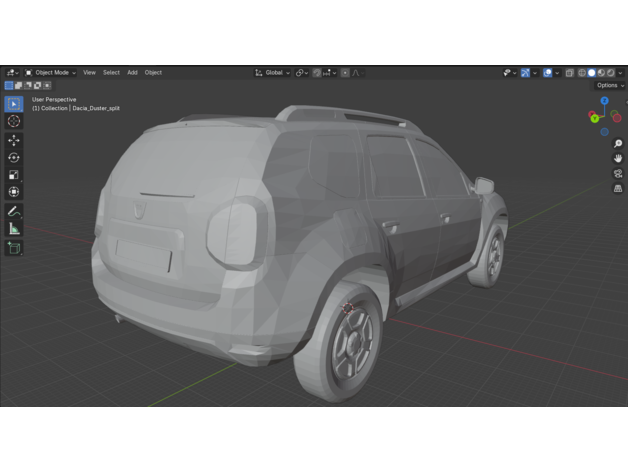This screenshot has width=628, height=472.
Task: Enable wireframe viewport shading
Action: tap(581, 73)
